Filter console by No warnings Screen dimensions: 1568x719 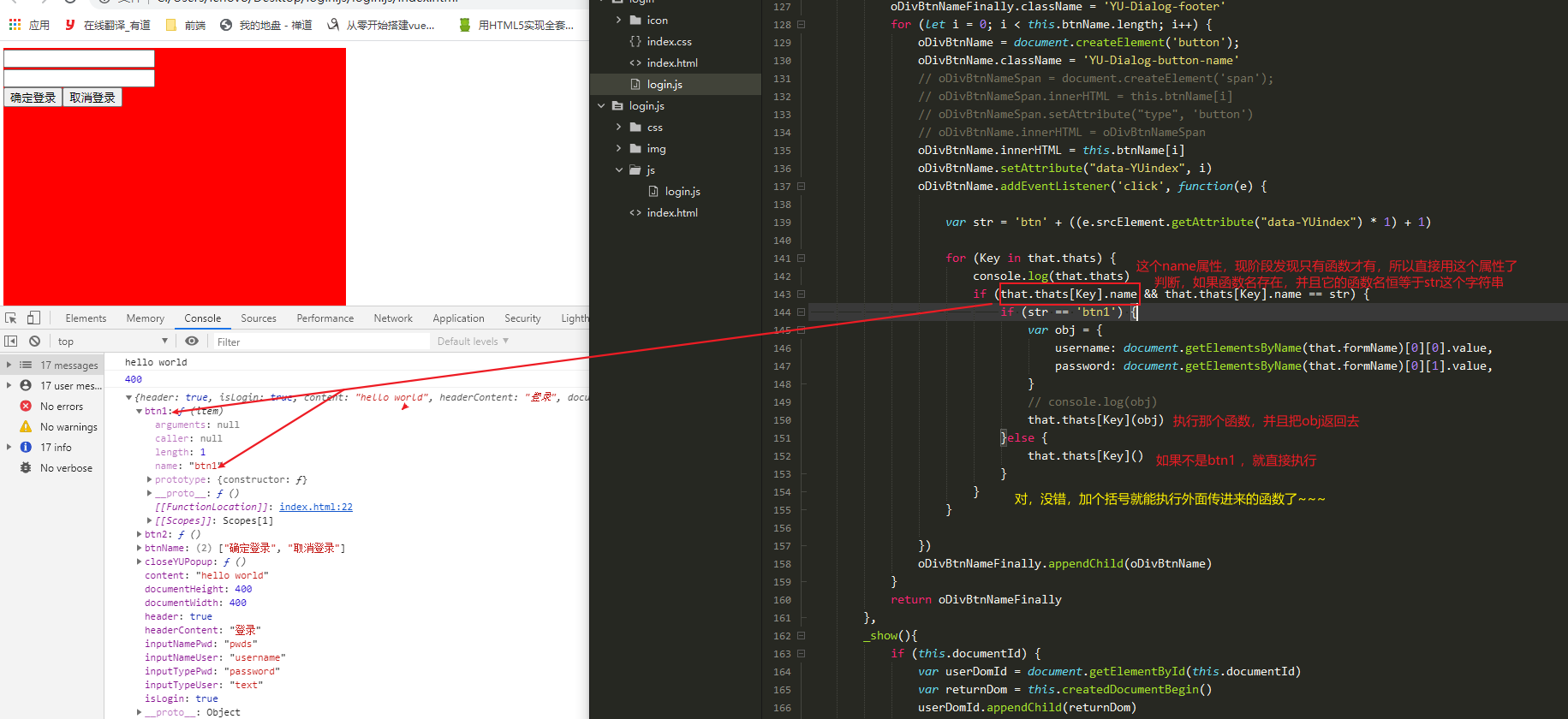[x=52, y=427]
